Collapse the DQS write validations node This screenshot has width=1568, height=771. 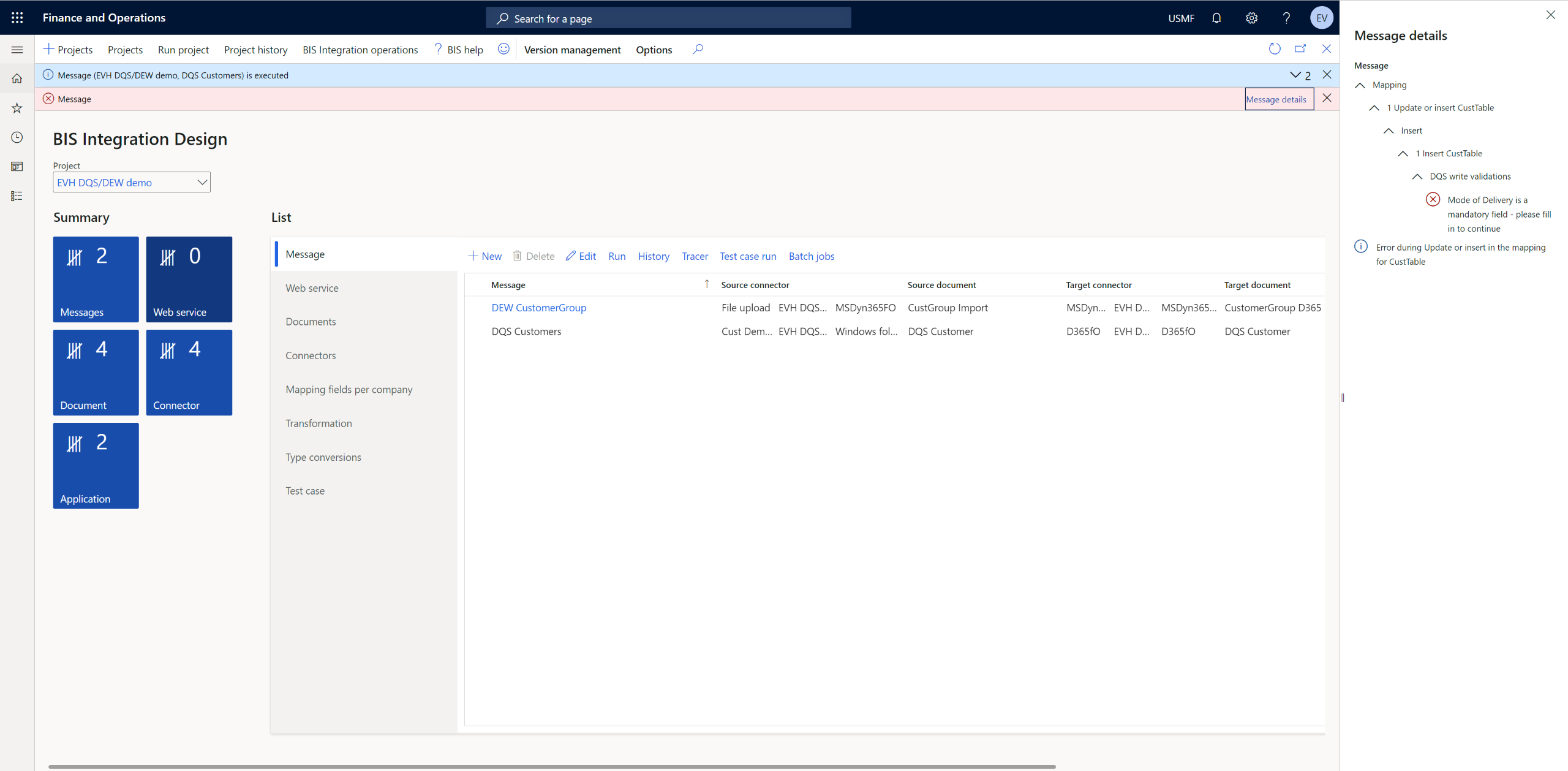1417,177
